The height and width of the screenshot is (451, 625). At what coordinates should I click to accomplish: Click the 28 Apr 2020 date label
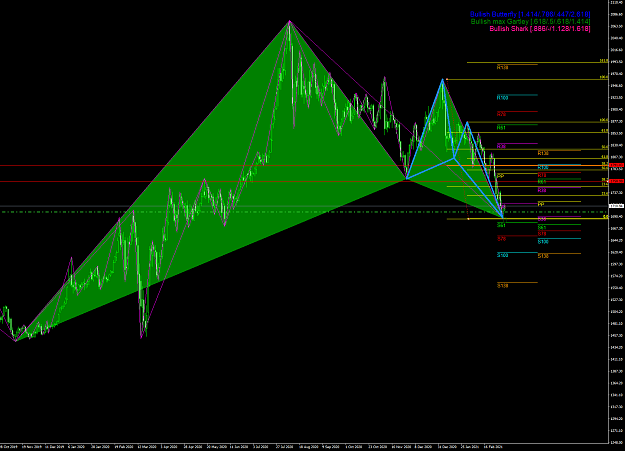tap(193, 447)
